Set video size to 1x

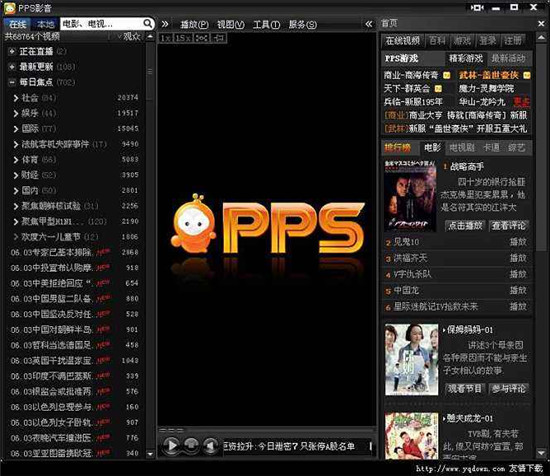click(165, 38)
